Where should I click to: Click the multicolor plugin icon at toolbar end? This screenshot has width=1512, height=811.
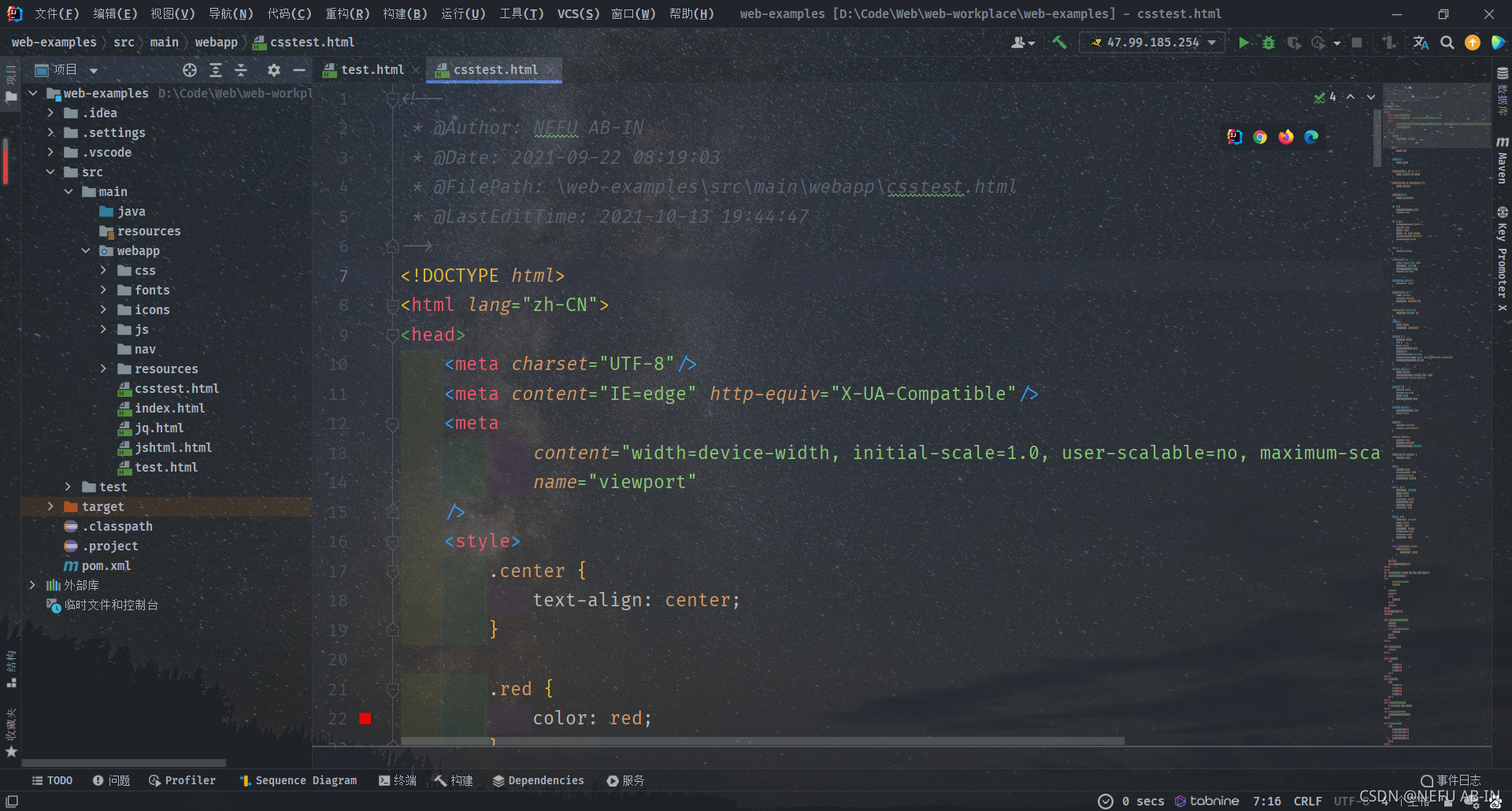pos(1498,43)
